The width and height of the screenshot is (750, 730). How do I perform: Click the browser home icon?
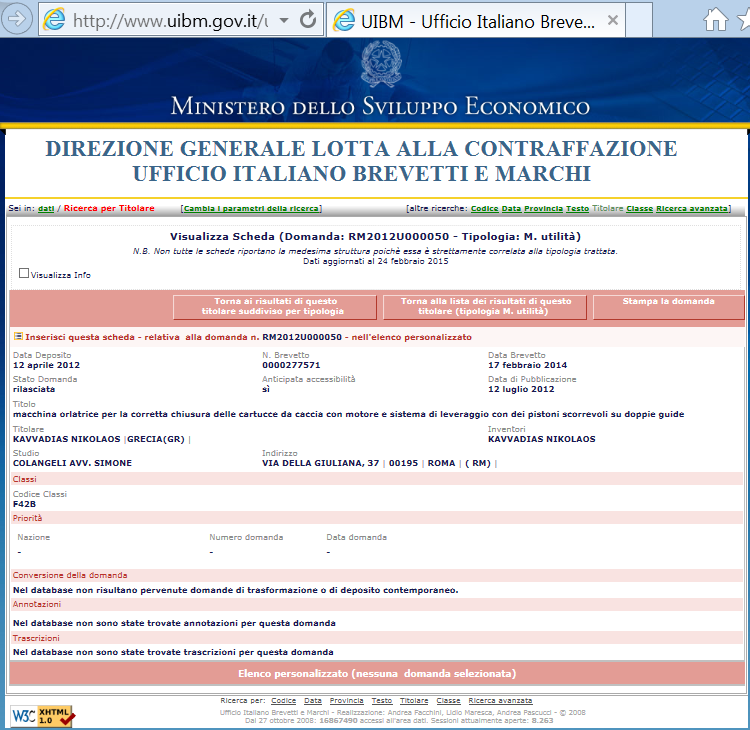(x=716, y=20)
